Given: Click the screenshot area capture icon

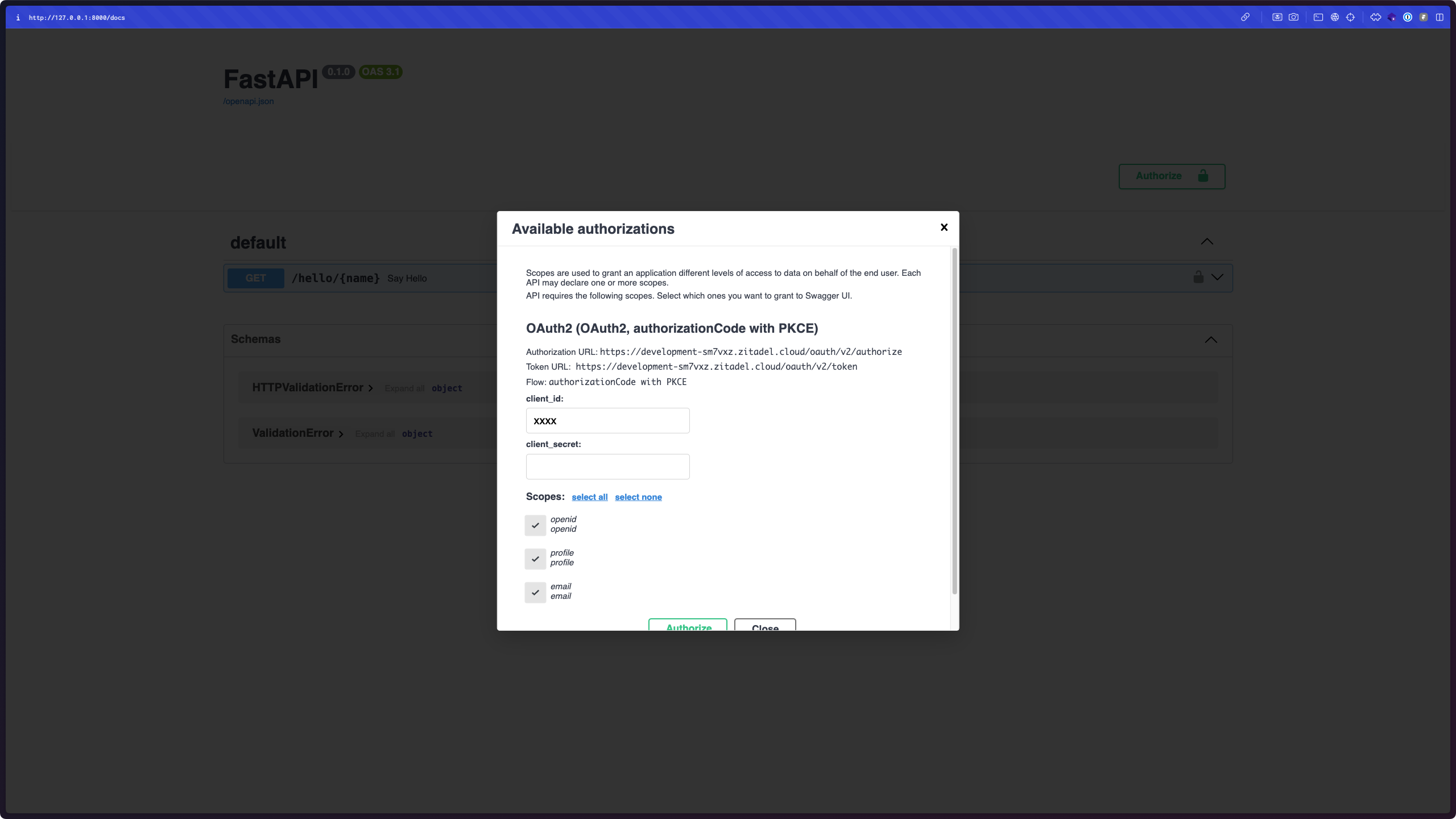Looking at the screenshot, I should (x=1277, y=17).
